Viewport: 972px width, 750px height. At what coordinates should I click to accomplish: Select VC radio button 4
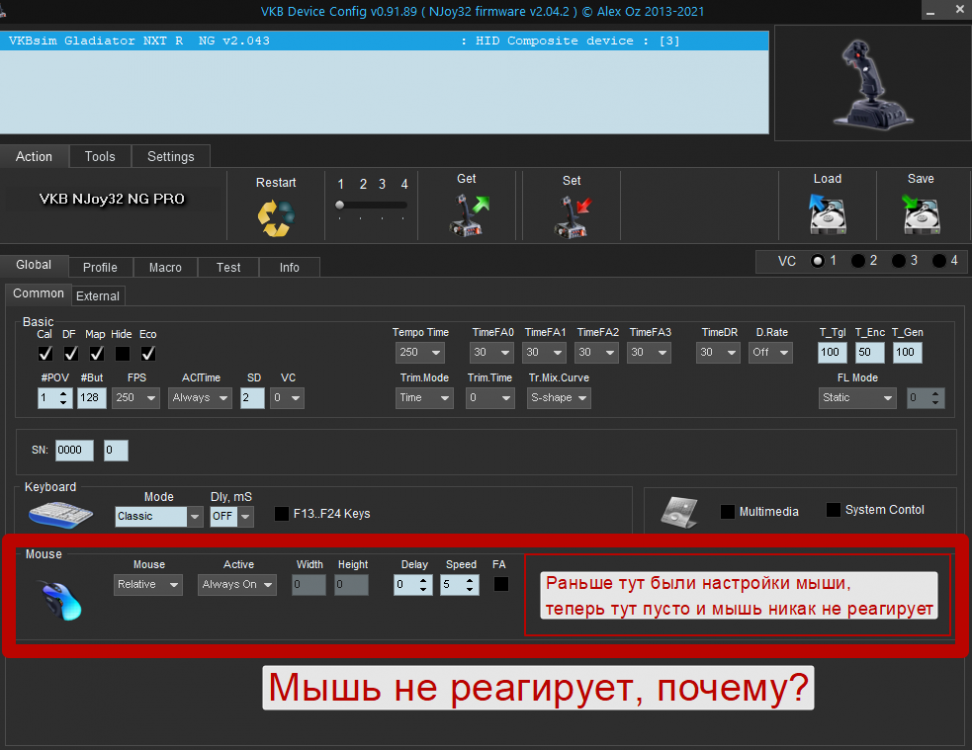(x=939, y=261)
